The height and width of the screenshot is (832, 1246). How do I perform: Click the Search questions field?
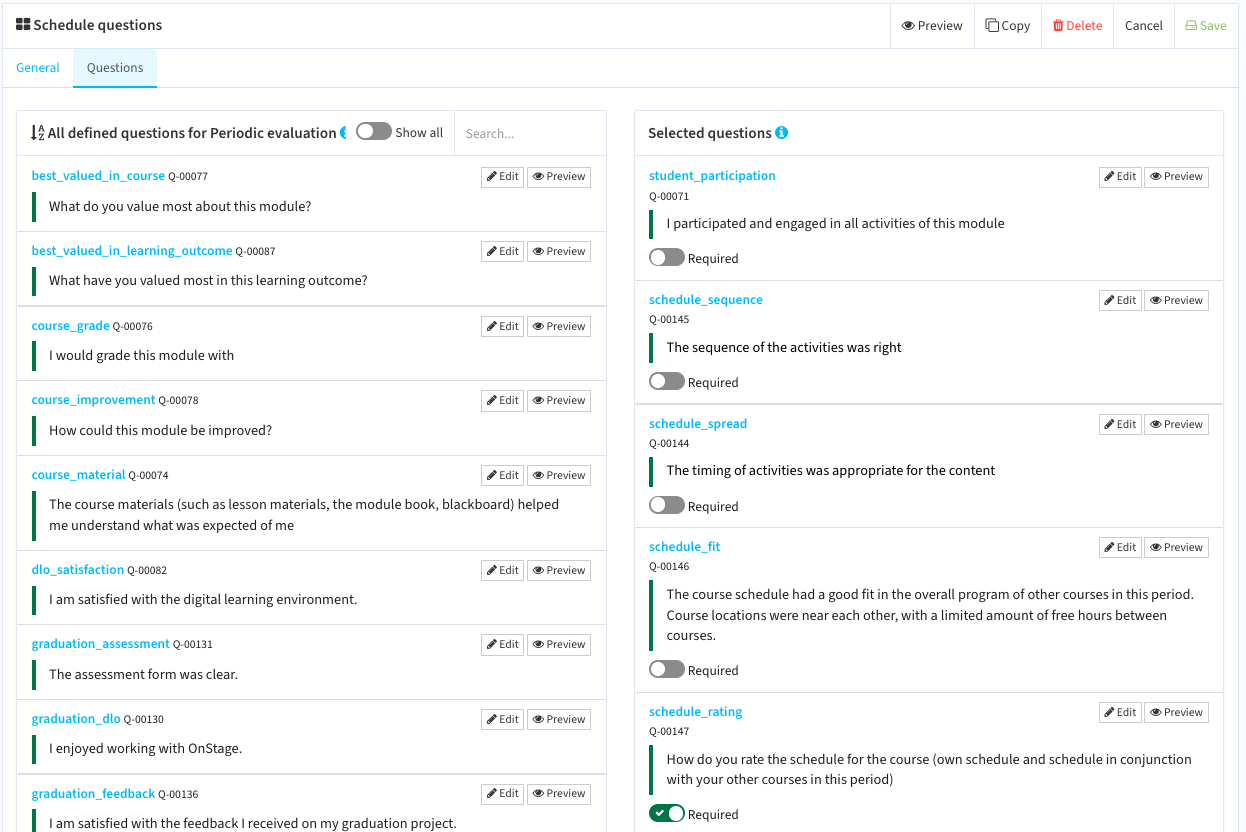pos(530,133)
